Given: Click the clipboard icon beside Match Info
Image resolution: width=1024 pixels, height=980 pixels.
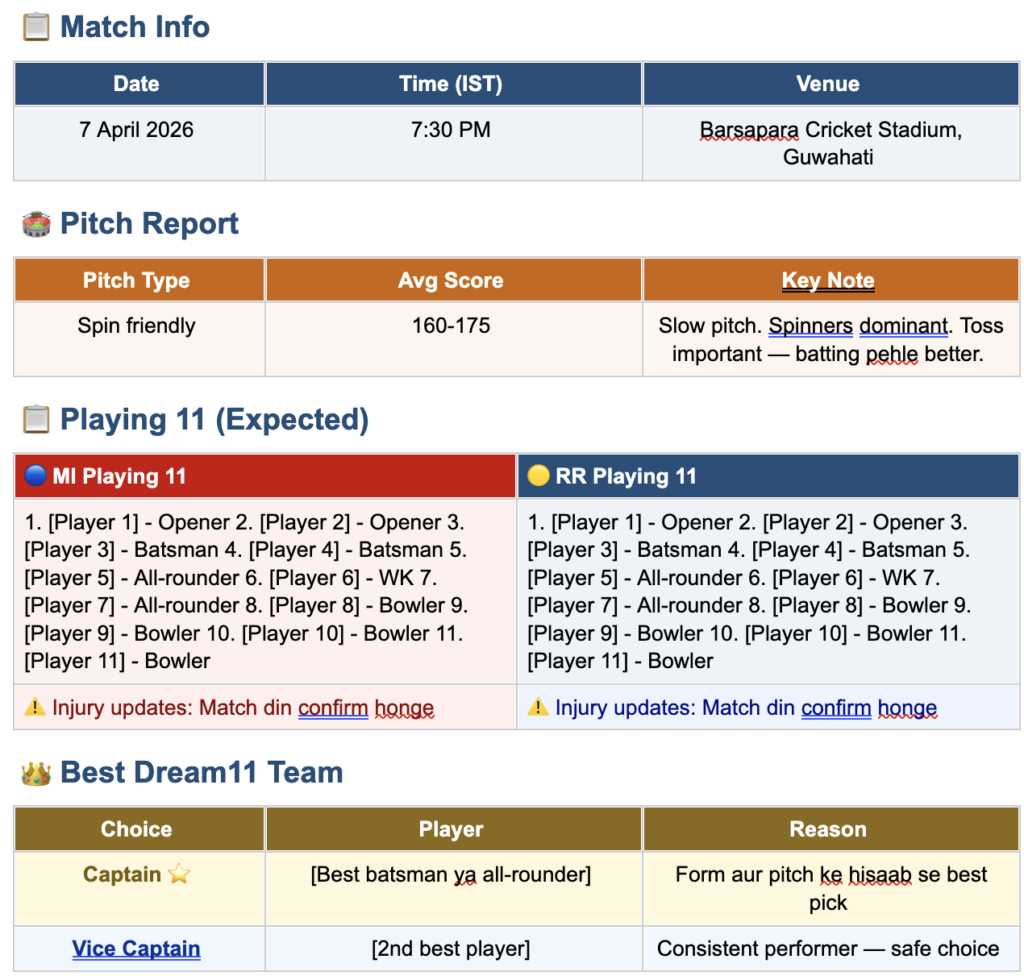Looking at the screenshot, I should pyautogui.click(x=36, y=27).
